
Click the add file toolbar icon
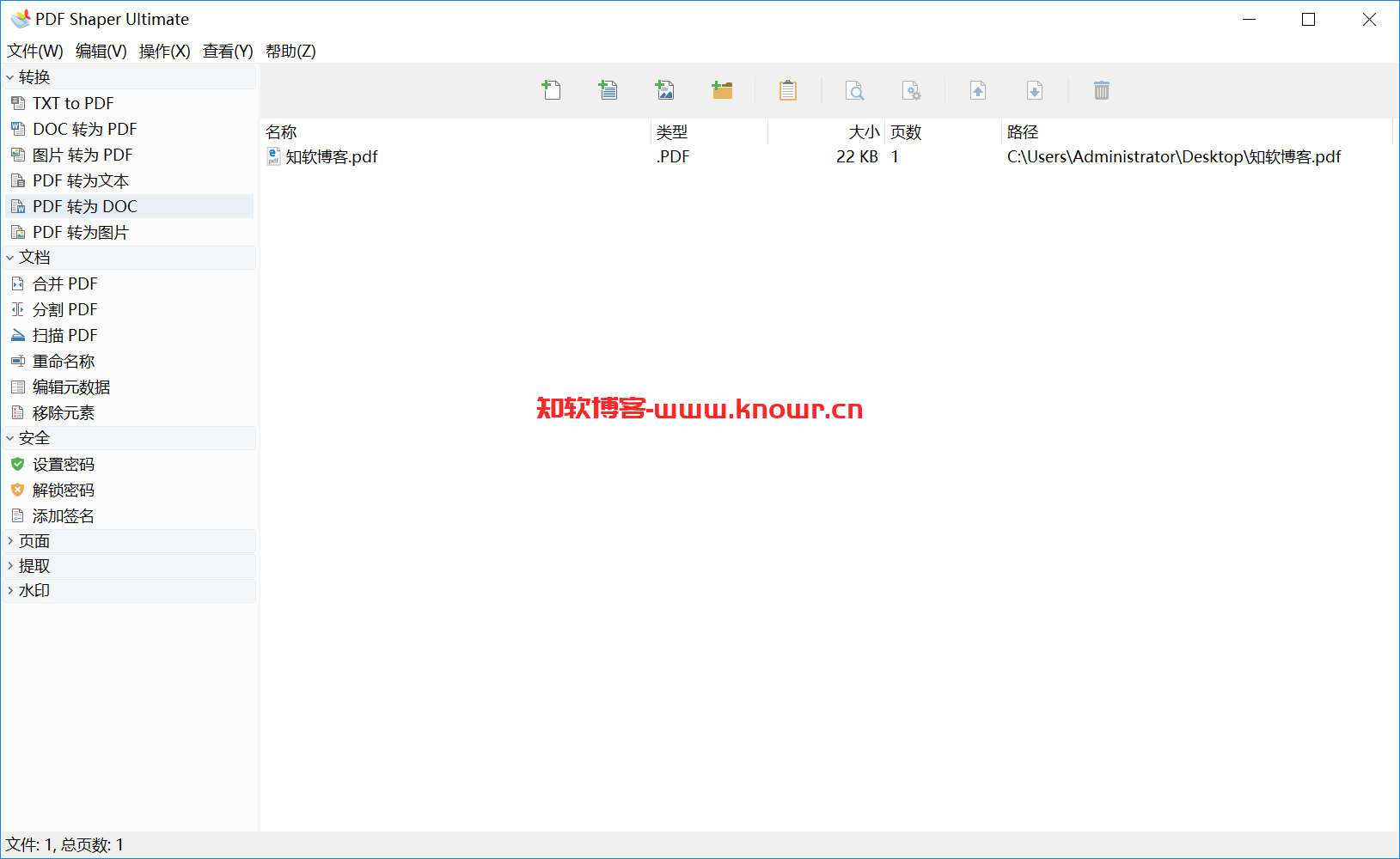click(551, 89)
